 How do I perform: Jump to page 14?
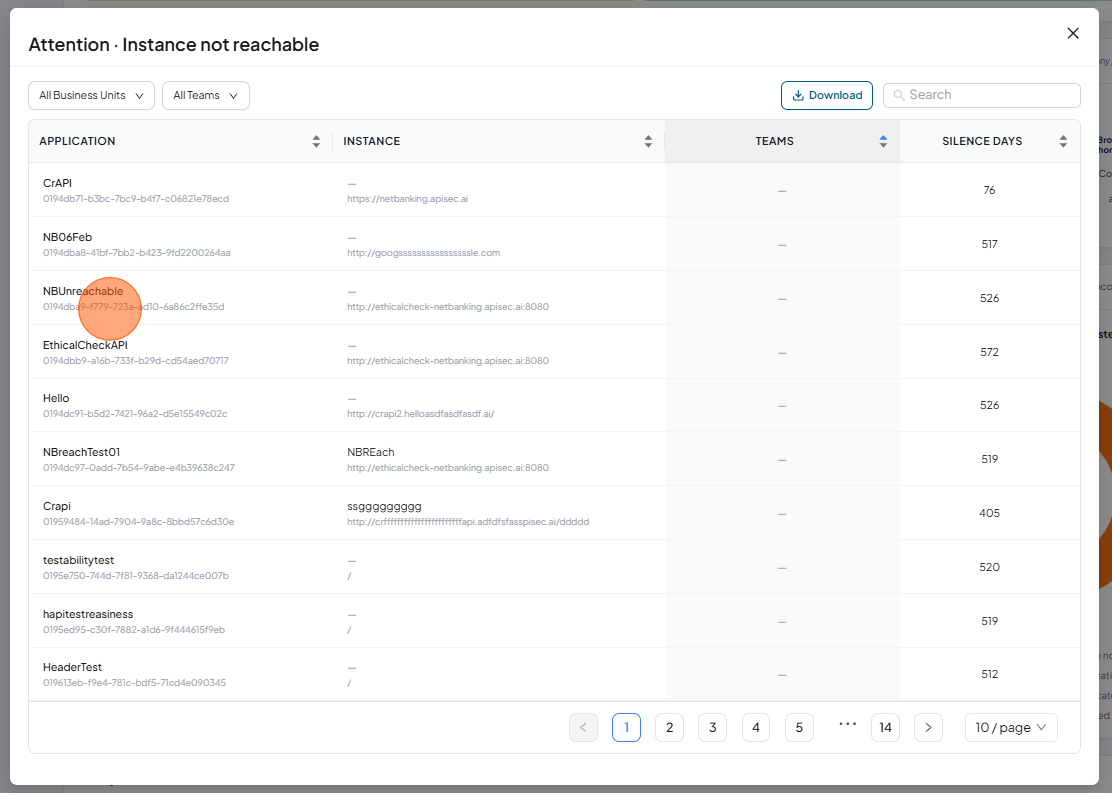[x=885, y=727]
